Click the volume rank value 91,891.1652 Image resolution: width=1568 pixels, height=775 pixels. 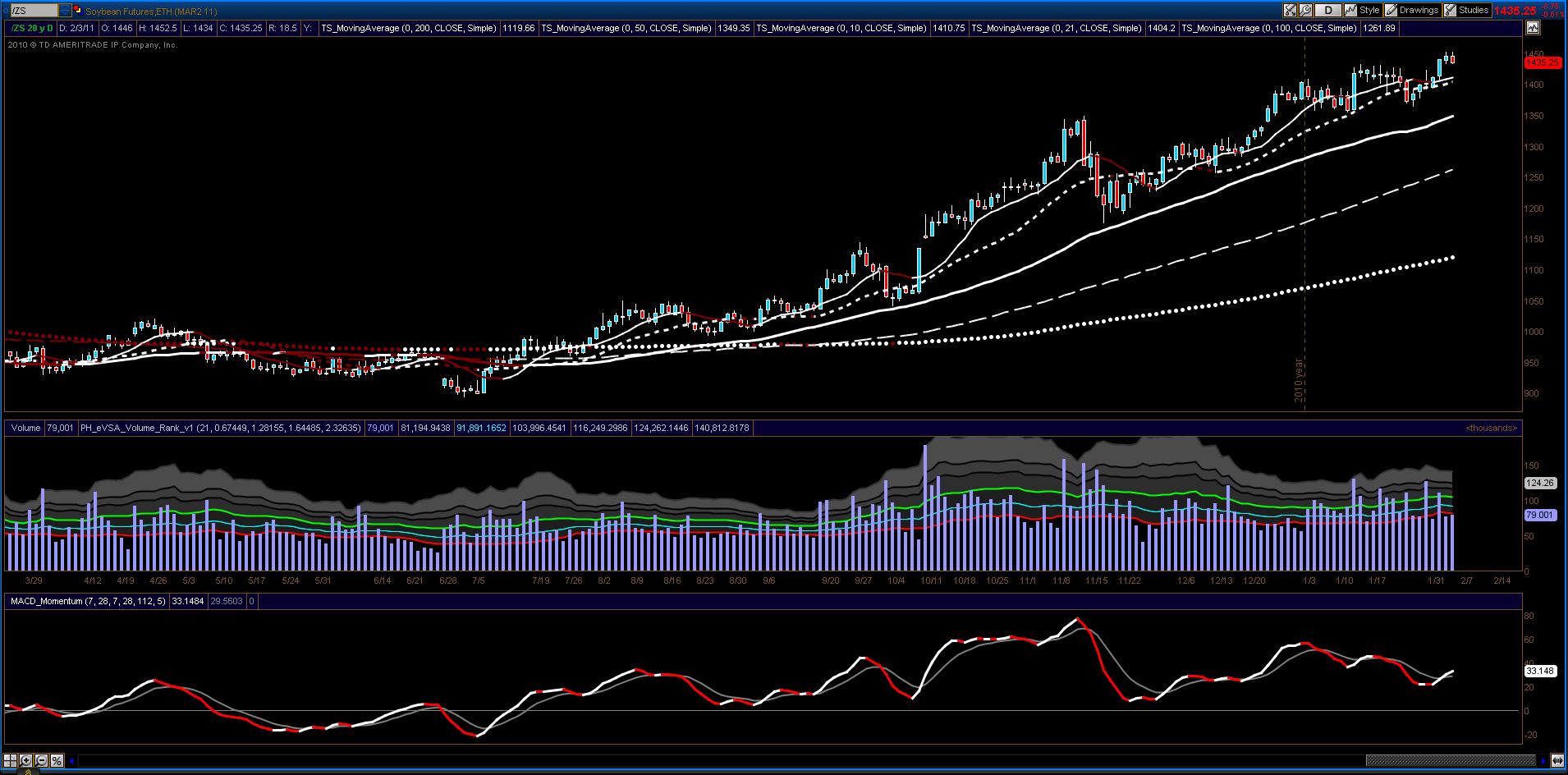pyautogui.click(x=481, y=428)
